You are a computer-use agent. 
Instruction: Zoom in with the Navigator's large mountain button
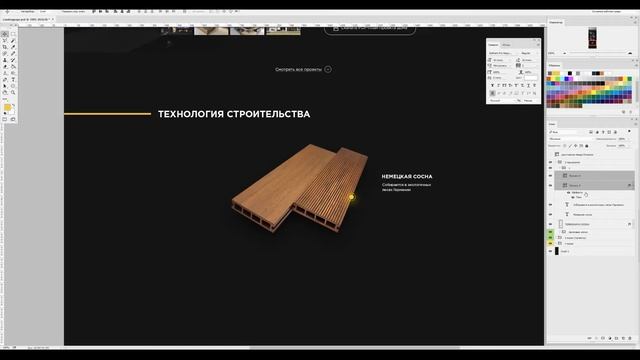coord(630,53)
